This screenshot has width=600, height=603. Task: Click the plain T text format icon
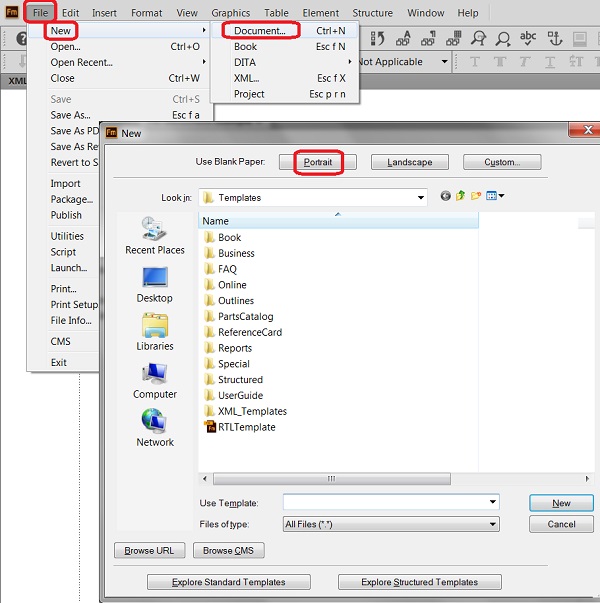[475, 62]
